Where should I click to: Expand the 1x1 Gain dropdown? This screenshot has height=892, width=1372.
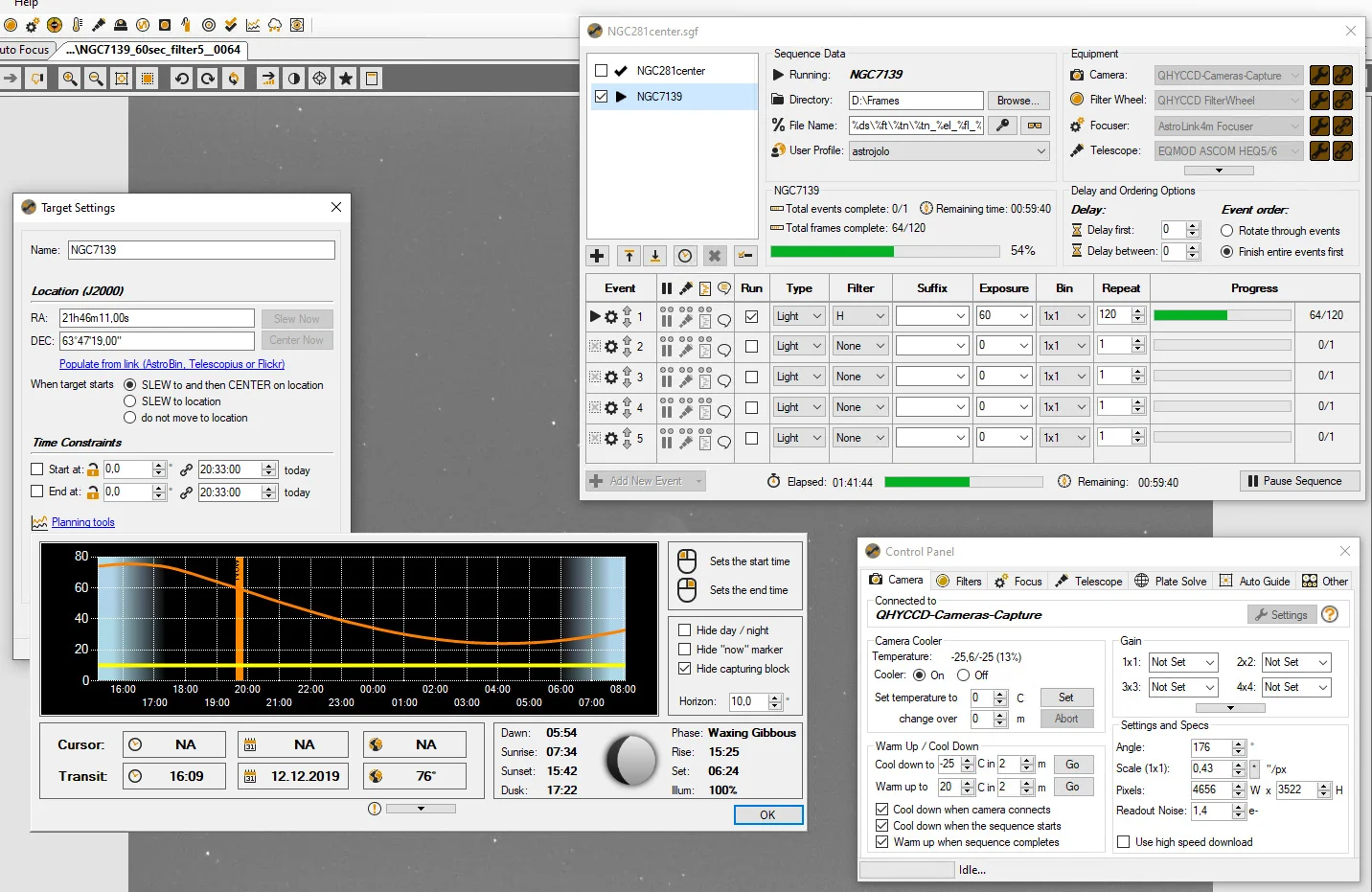(1182, 662)
